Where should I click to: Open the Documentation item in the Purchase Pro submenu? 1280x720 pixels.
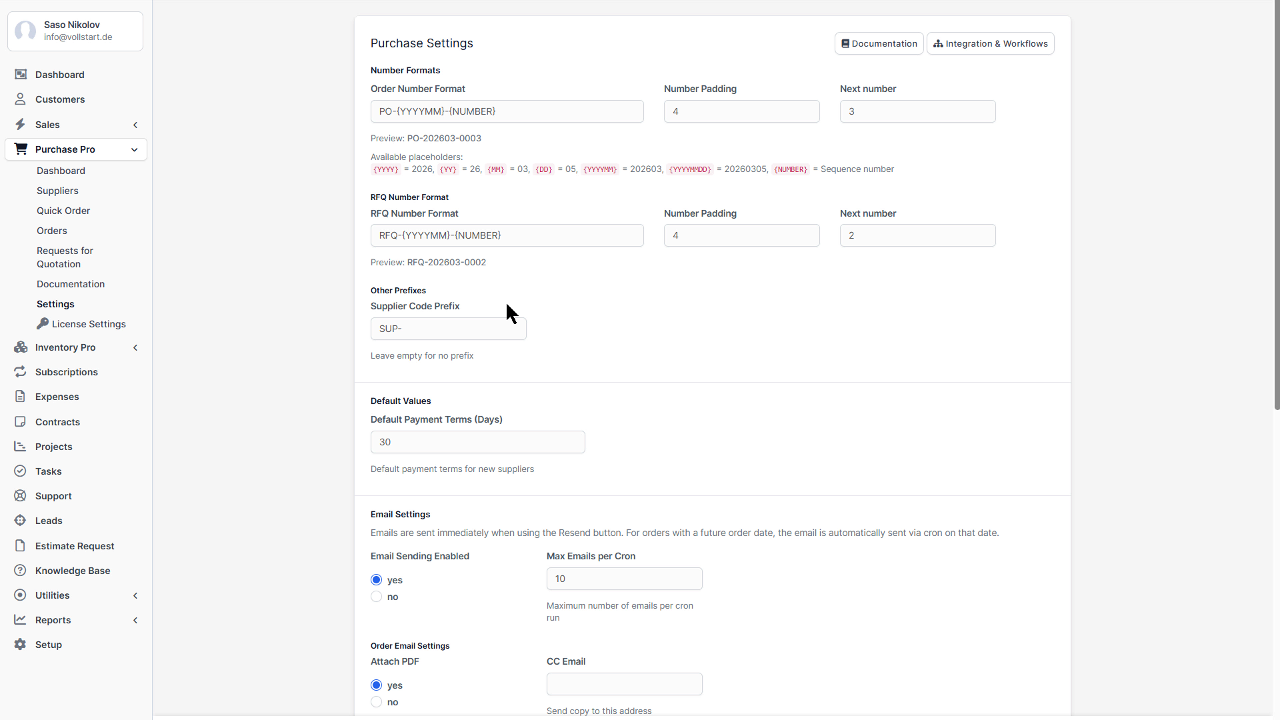point(70,284)
